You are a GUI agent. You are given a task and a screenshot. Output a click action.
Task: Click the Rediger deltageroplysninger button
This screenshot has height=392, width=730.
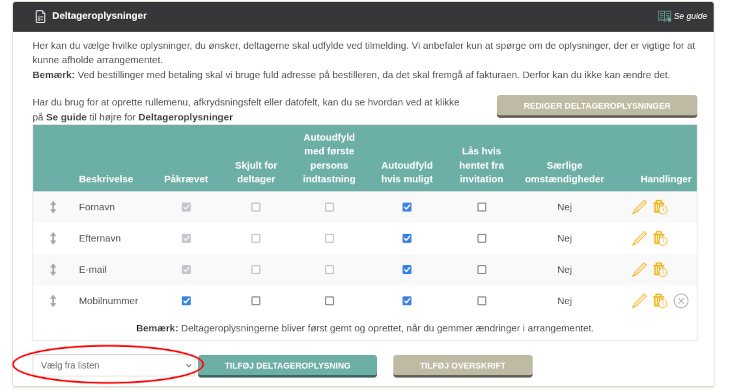pos(597,106)
